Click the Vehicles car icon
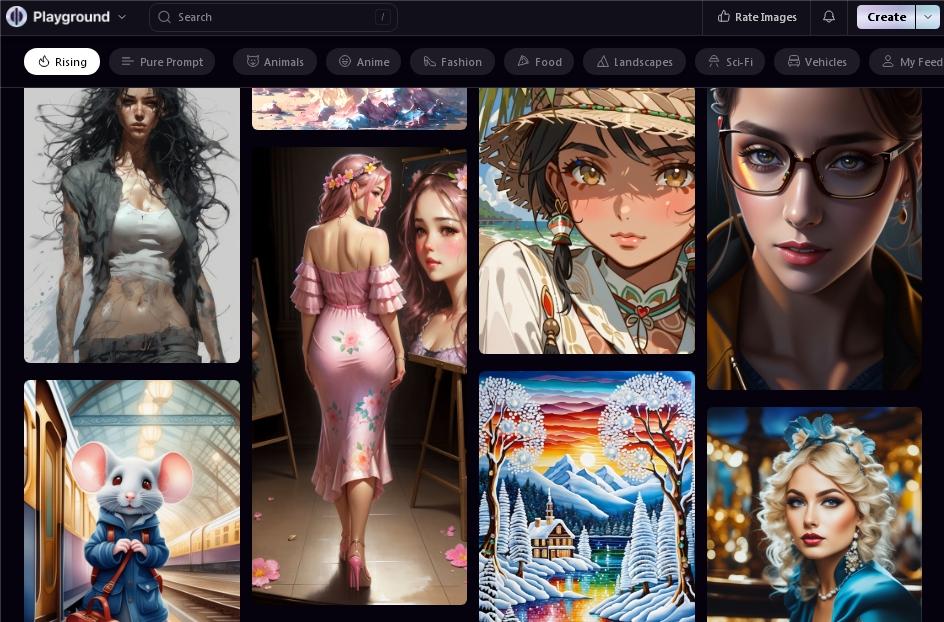This screenshot has height=622, width=944. (x=793, y=62)
